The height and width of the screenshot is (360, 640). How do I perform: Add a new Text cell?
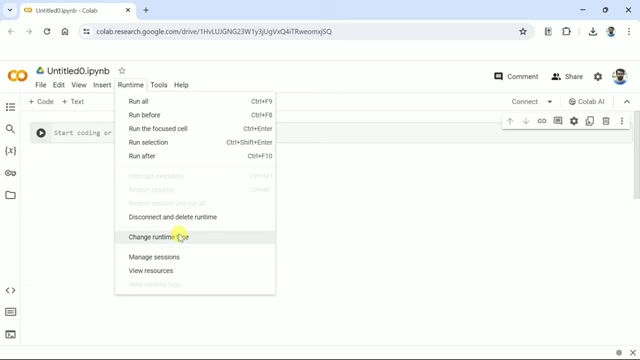click(73, 102)
